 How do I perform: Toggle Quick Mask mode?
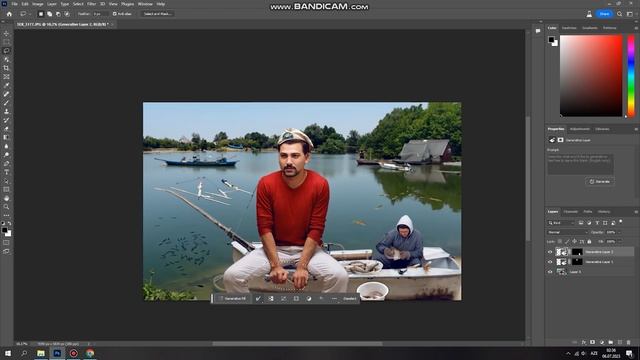[x=6, y=243]
